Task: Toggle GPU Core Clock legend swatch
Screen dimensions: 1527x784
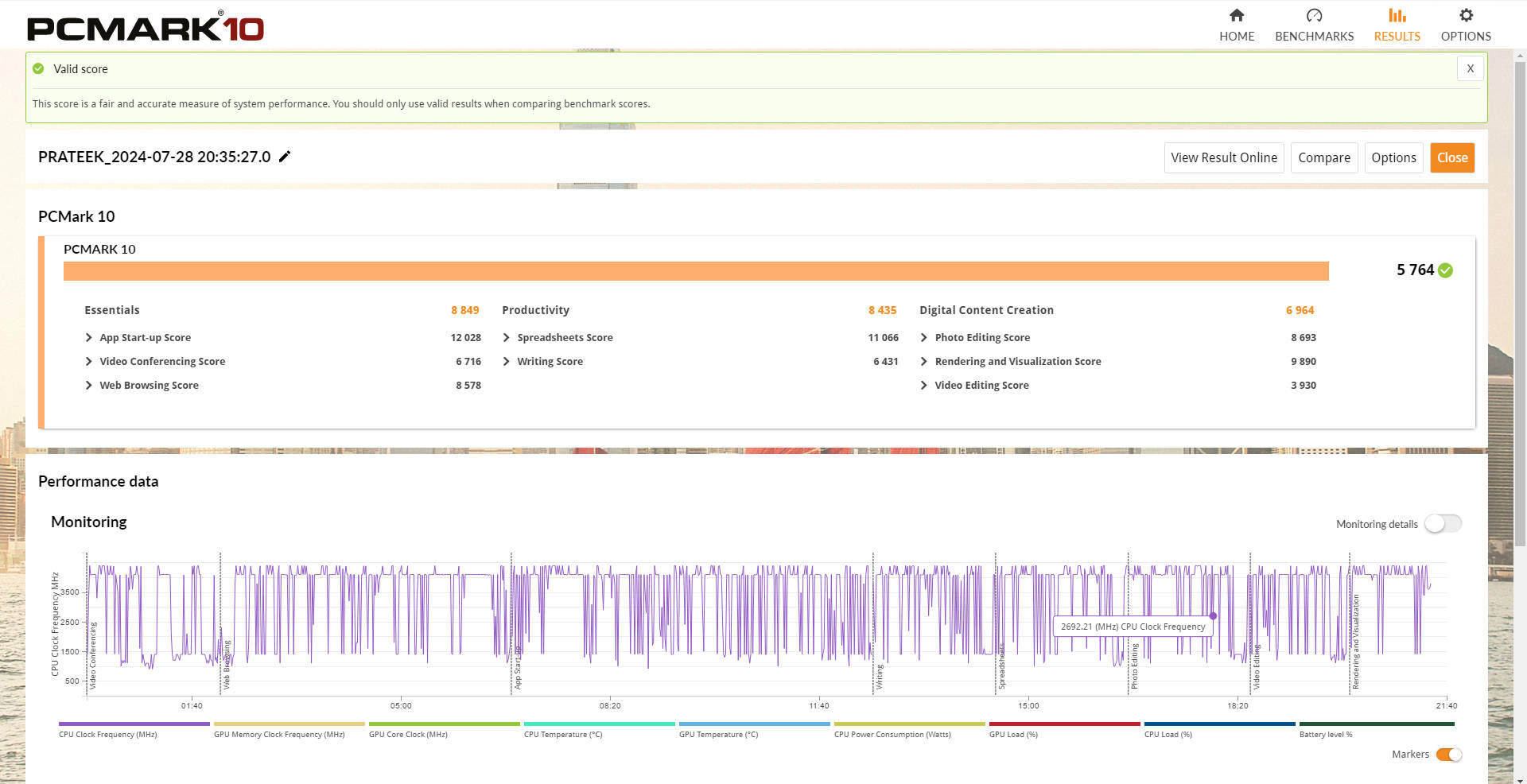Action: point(445,724)
